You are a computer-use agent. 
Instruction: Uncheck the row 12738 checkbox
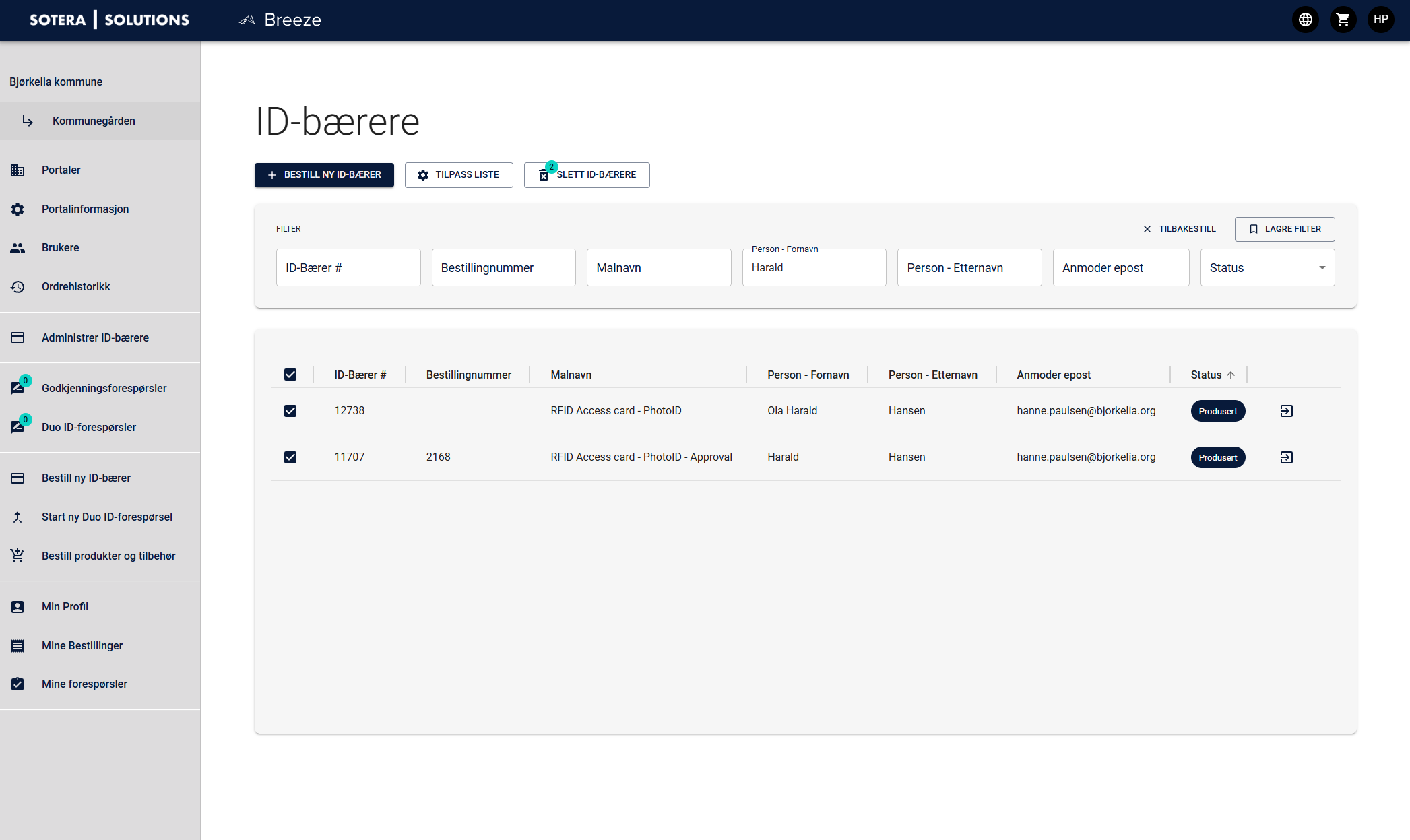(x=290, y=411)
